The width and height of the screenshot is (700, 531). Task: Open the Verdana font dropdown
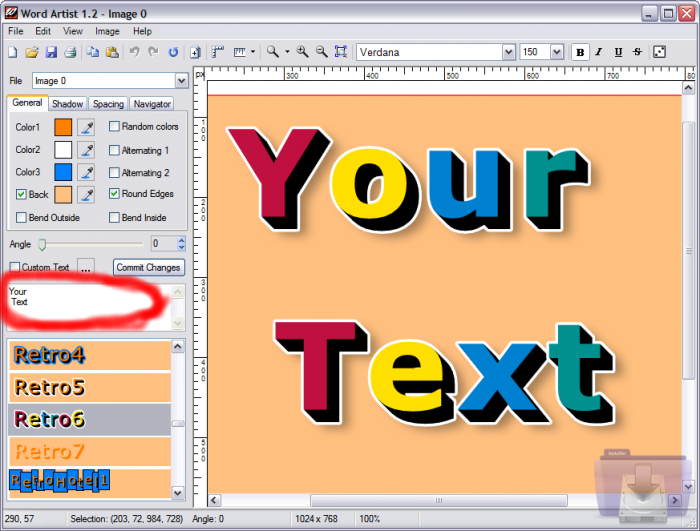(x=508, y=52)
